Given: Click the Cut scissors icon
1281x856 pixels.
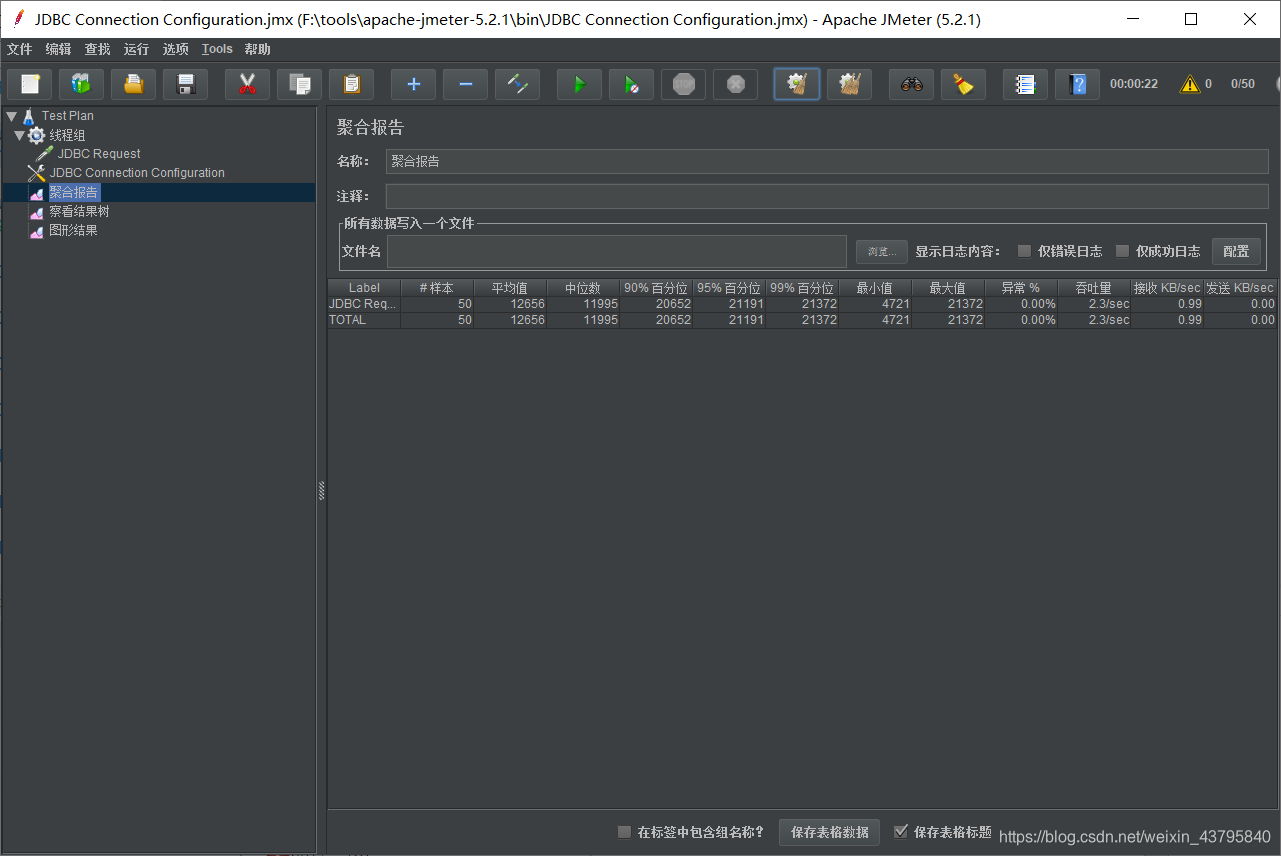Looking at the screenshot, I should (x=247, y=84).
